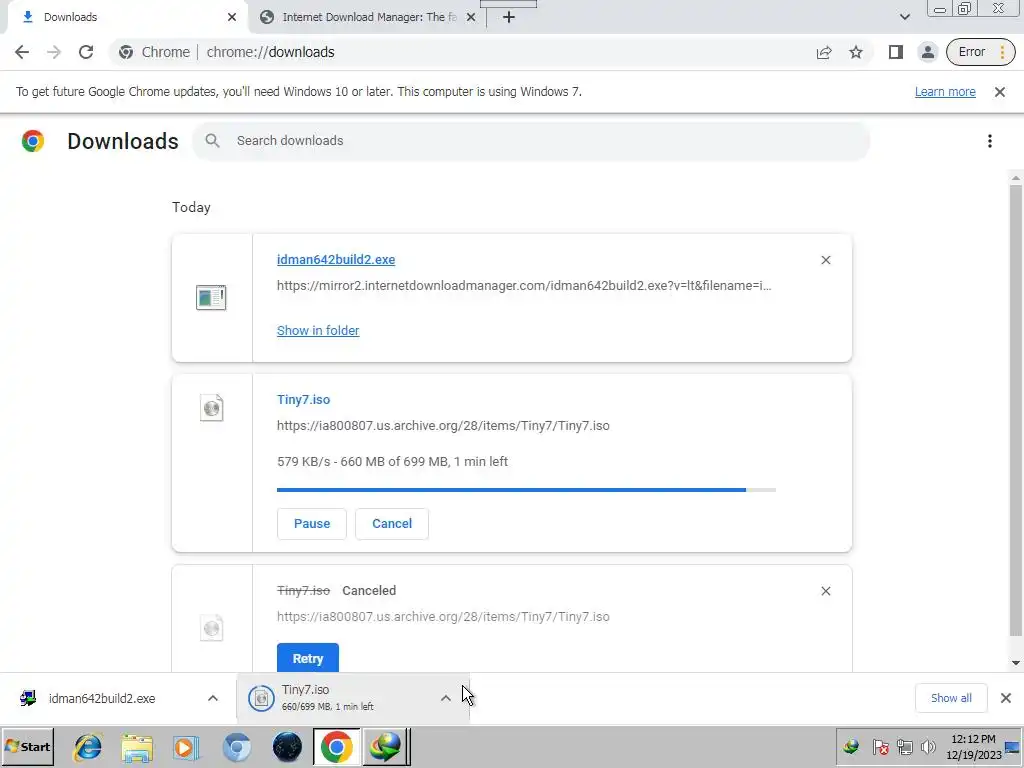Open Action Center flag in system tray
The image size is (1024, 768).
coord(880,746)
